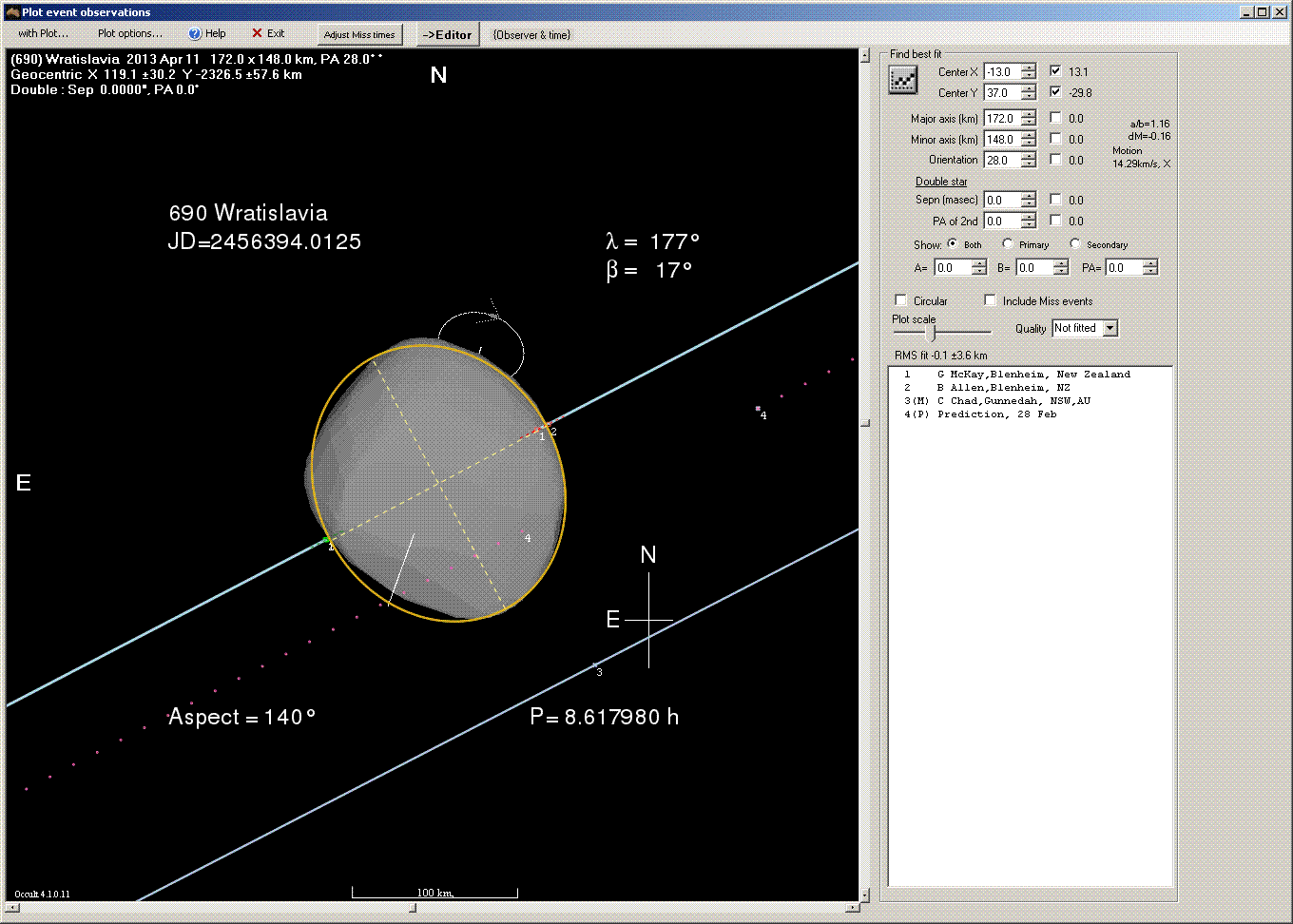The height and width of the screenshot is (924, 1293).
Task: Click the '690 Wratislavia' title in plot
Action: 248,213
